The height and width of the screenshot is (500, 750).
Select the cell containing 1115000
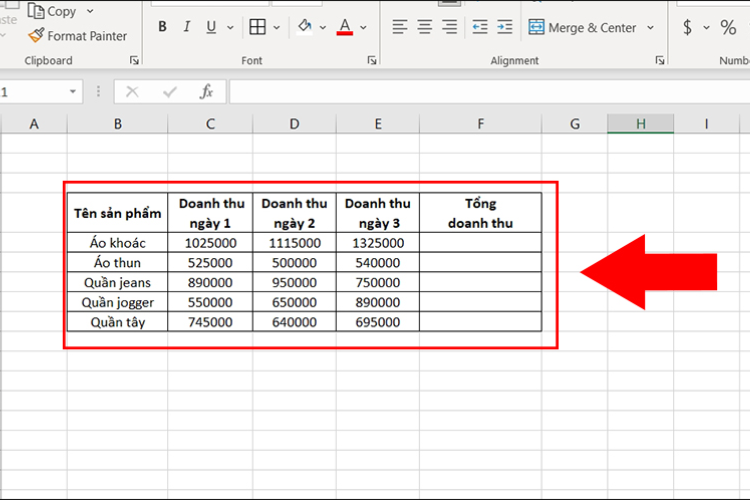pyautogui.click(x=294, y=243)
